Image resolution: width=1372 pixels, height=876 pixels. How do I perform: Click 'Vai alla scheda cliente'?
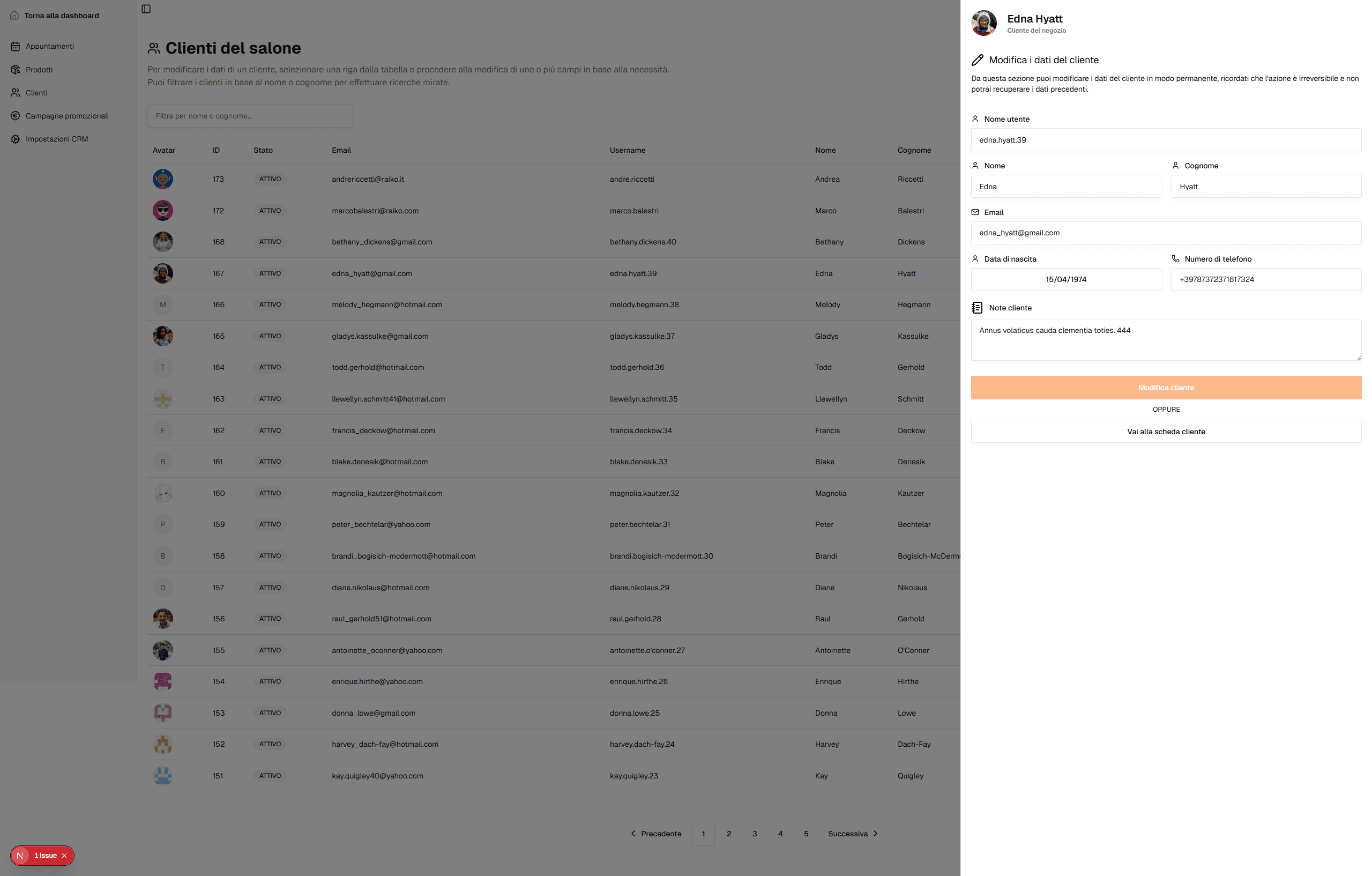coord(1166,432)
